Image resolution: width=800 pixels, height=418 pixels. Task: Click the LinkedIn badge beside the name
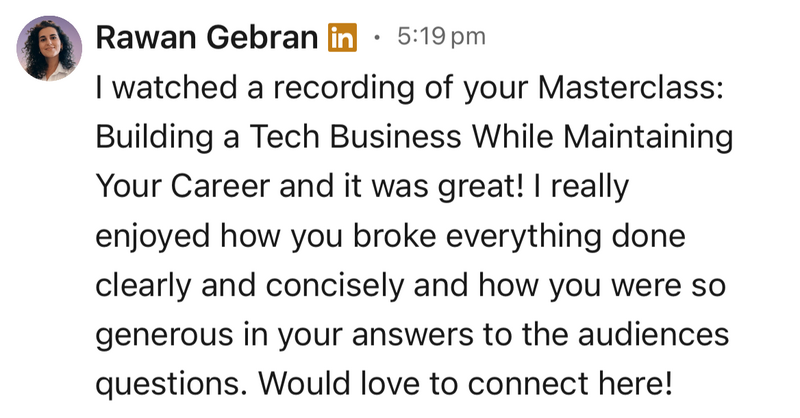[342, 37]
